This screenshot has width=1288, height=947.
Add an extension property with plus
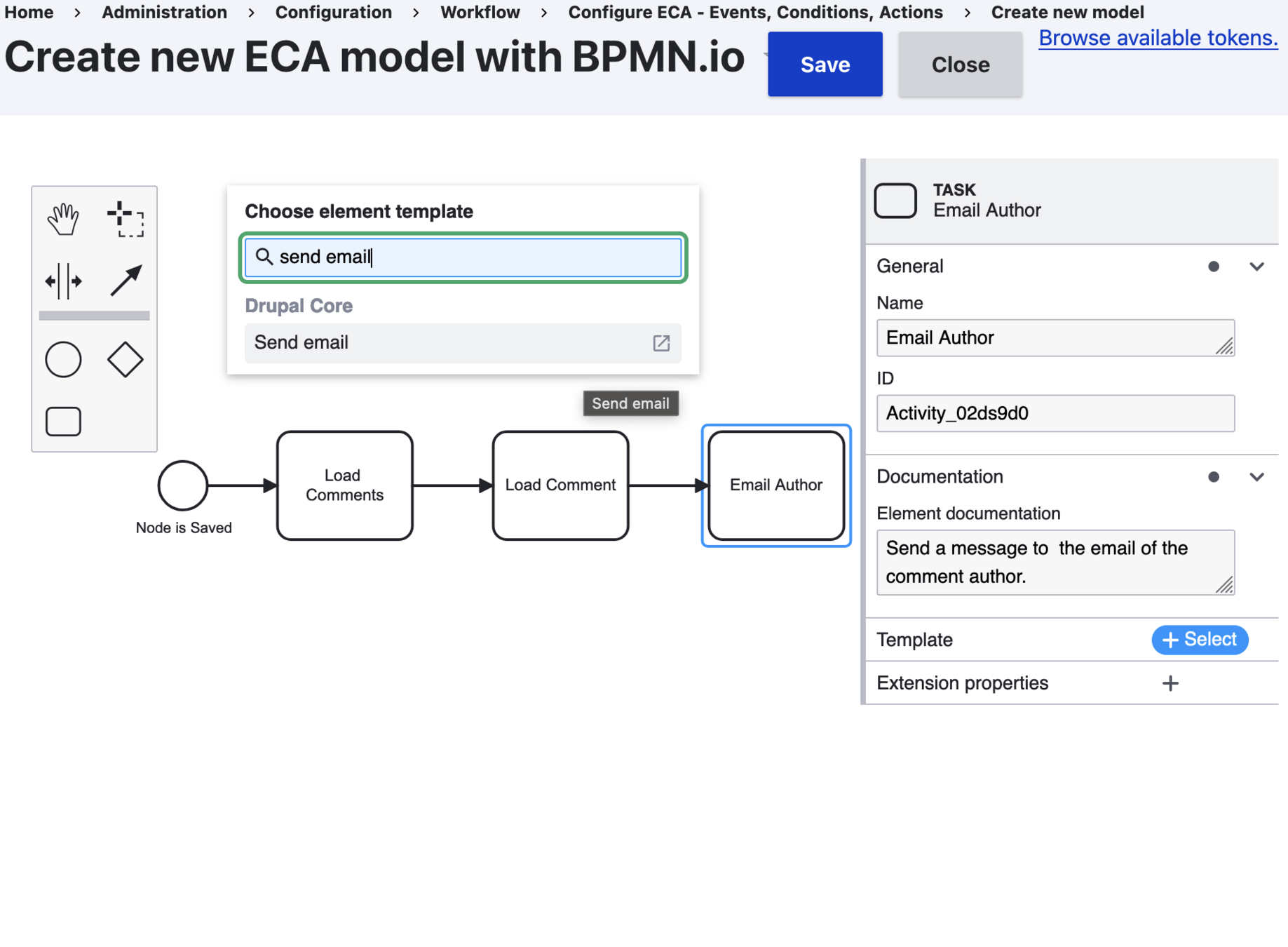click(1170, 683)
